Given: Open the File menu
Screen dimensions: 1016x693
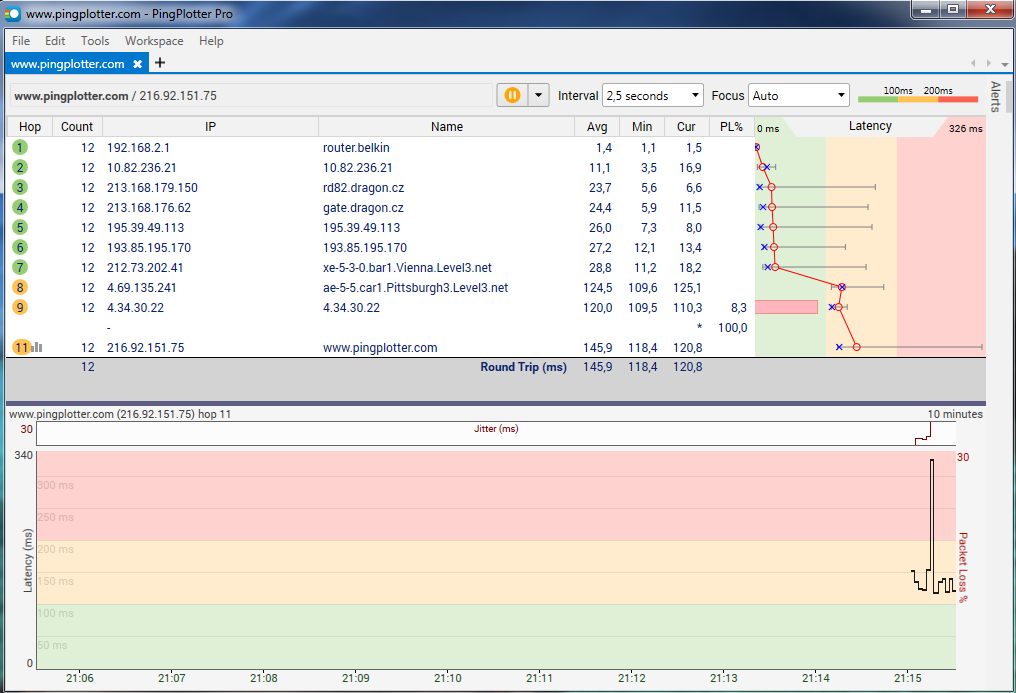Looking at the screenshot, I should click(21, 41).
